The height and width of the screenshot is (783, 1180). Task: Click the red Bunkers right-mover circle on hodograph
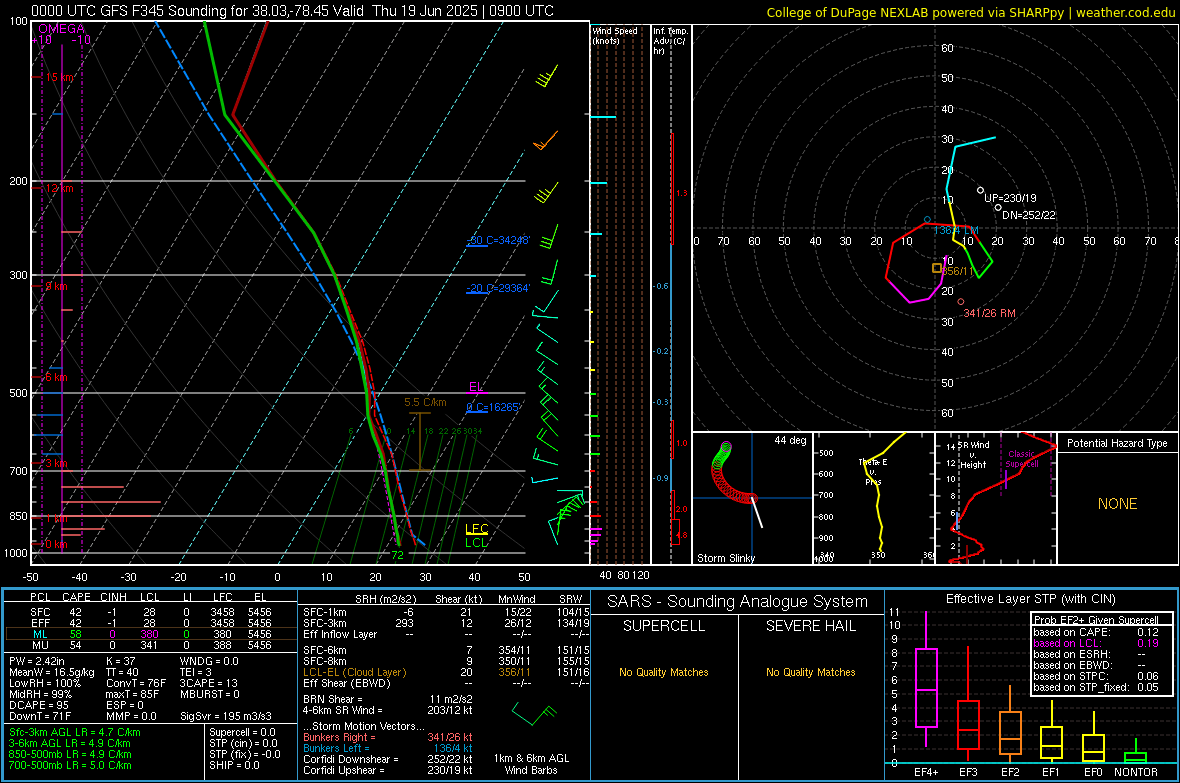click(960, 302)
